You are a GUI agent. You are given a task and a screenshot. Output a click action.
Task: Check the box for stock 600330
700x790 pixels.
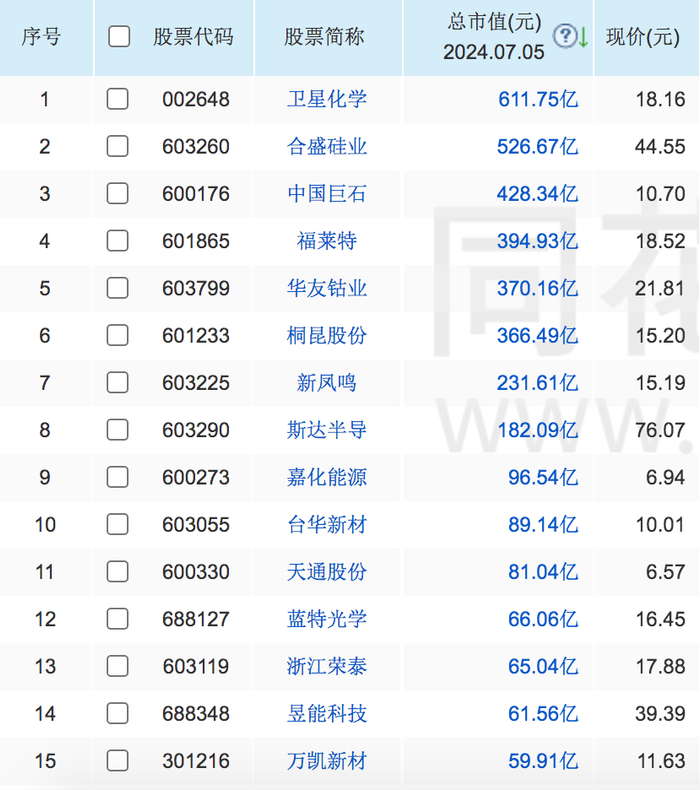point(117,572)
